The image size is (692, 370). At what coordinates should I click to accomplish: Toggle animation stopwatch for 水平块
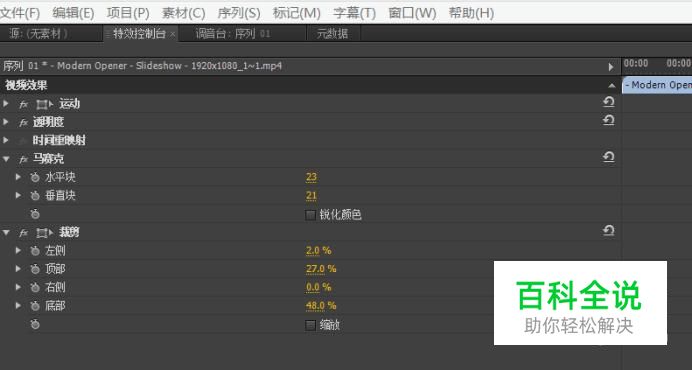coord(35,177)
